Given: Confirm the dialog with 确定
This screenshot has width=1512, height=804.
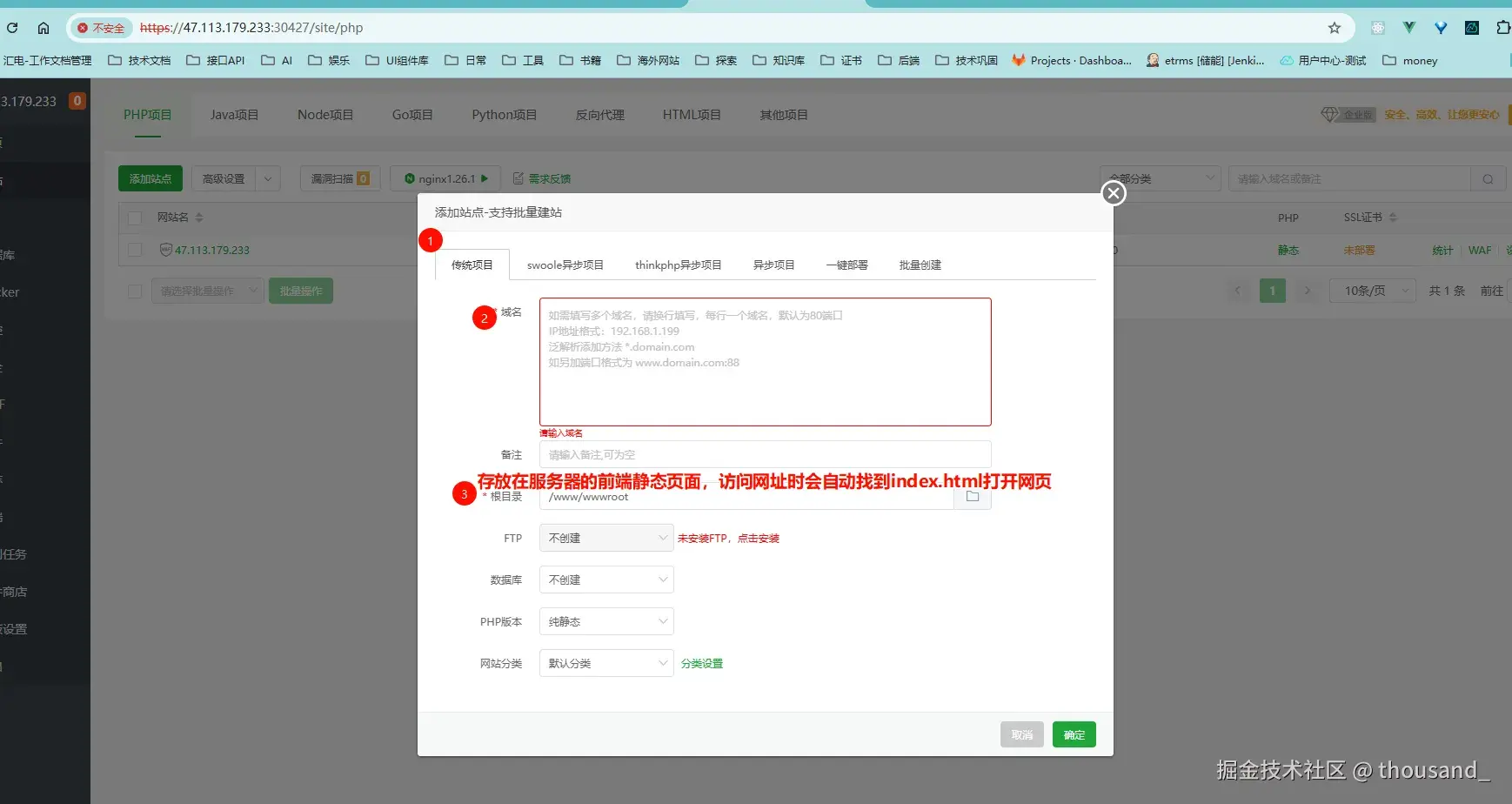Looking at the screenshot, I should (1074, 735).
